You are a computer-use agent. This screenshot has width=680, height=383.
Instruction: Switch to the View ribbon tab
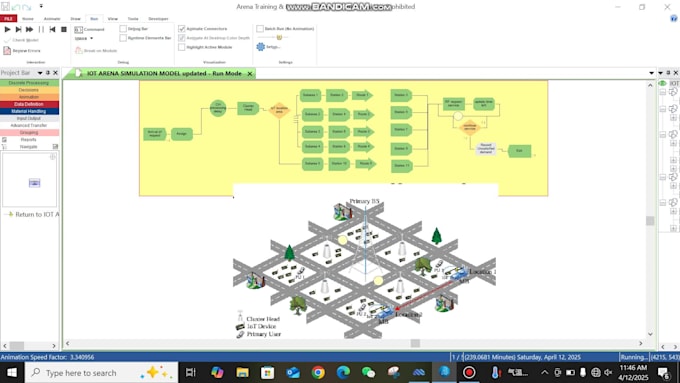click(113, 19)
